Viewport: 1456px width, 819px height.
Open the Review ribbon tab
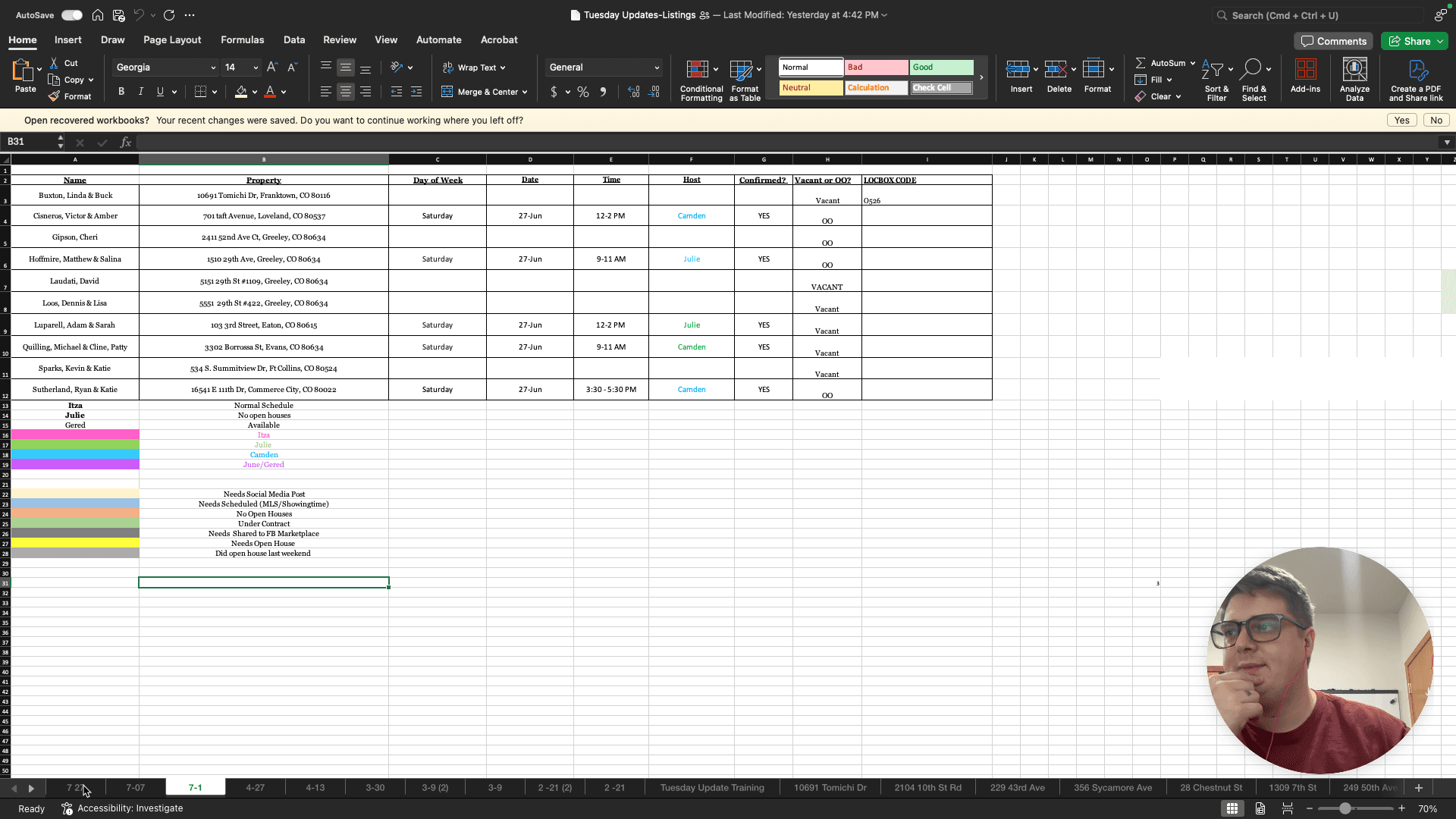[x=340, y=40]
